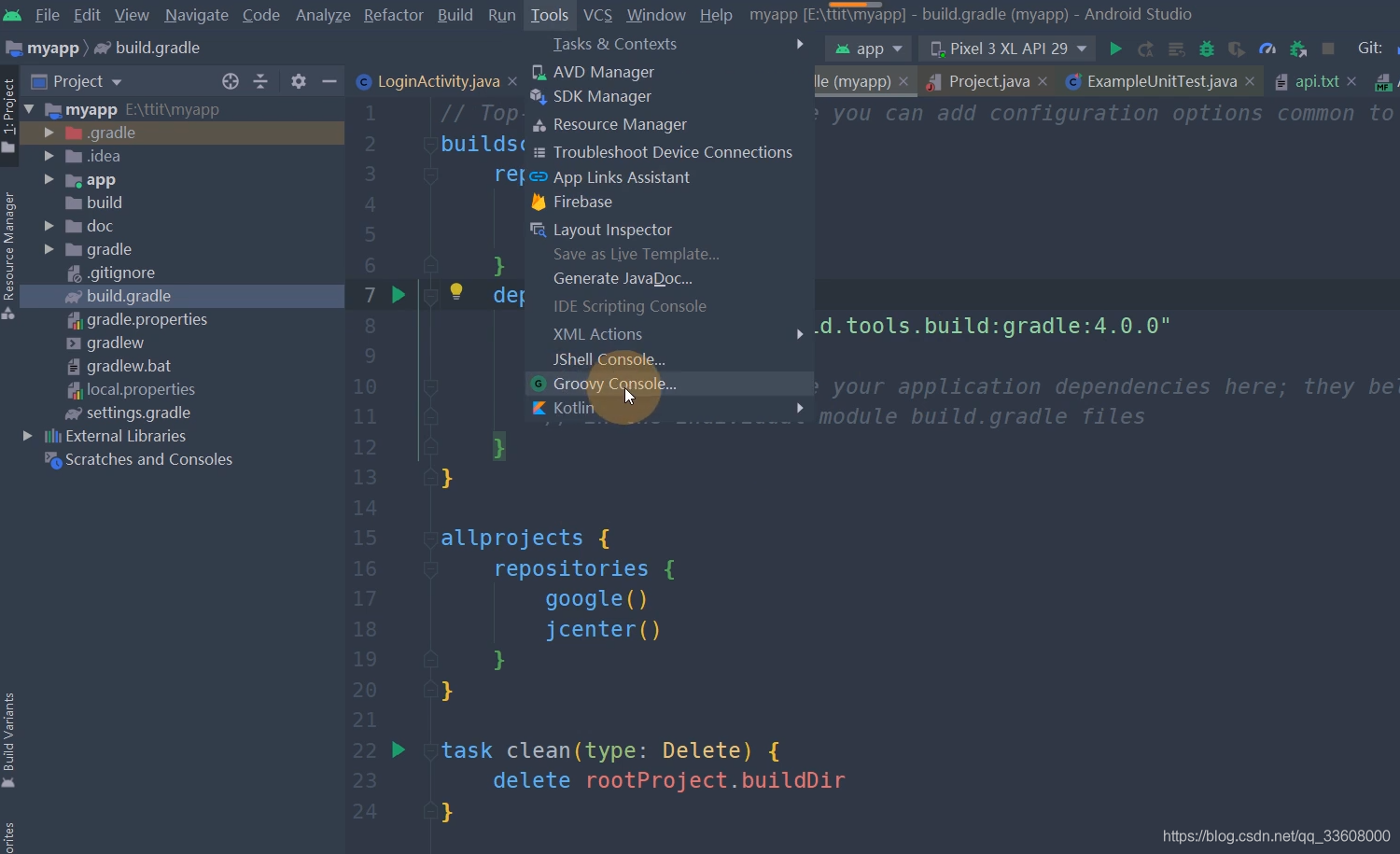Click Run with Coverage icon
The image size is (1400, 854).
(1237, 49)
